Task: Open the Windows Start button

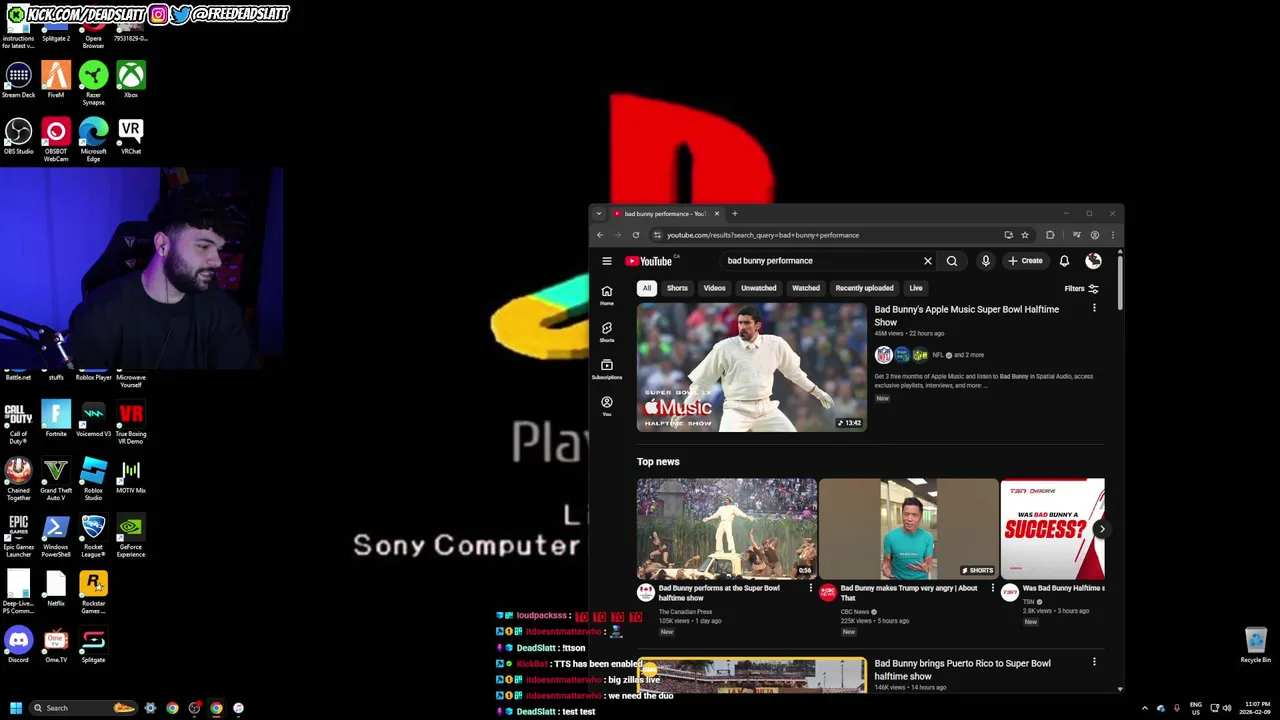Action: [x=15, y=708]
